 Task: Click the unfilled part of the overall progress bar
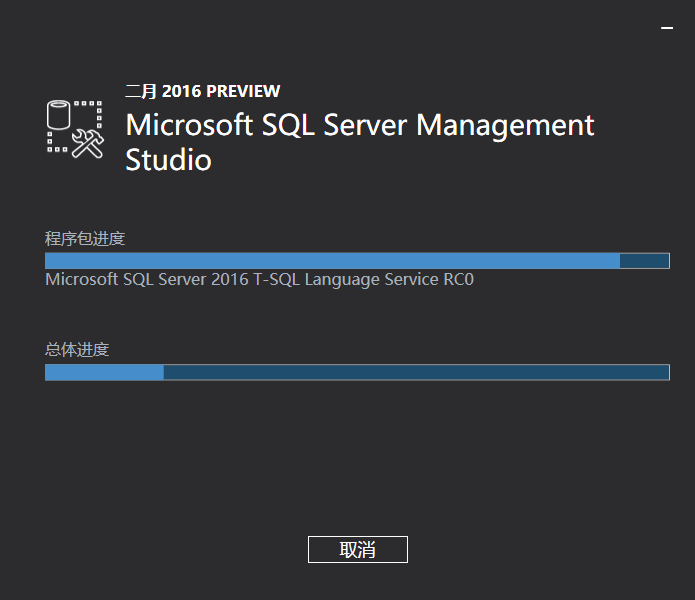(x=415, y=372)
